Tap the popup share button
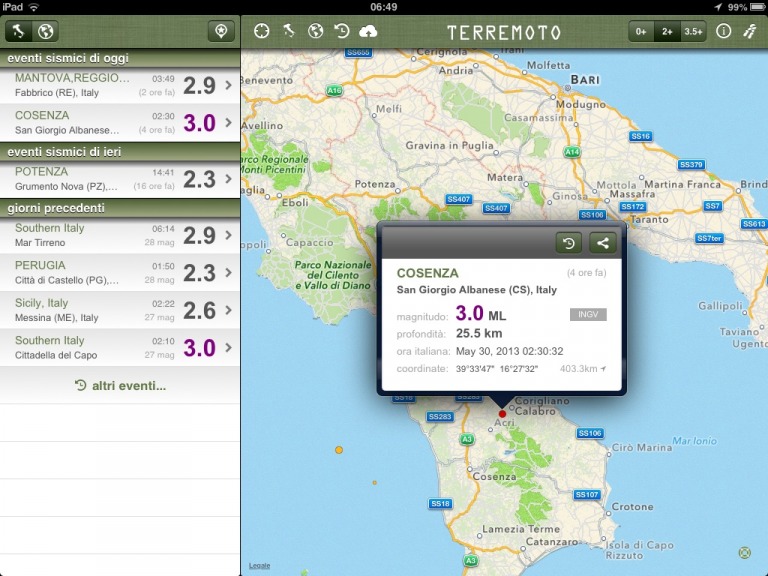The image size is (768, 576). 603,243
